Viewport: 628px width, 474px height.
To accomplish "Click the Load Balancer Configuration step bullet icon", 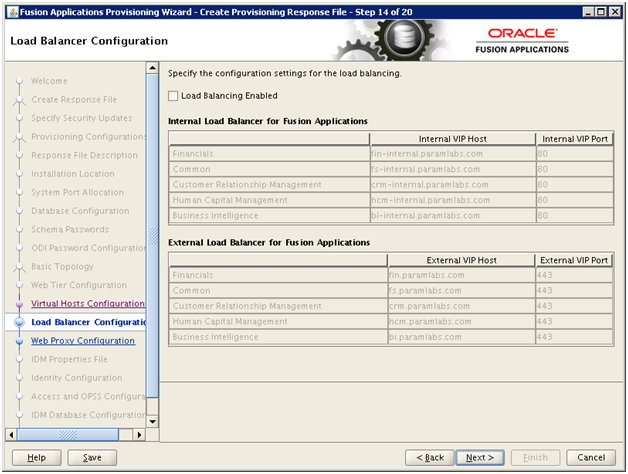I will (19, 323).
